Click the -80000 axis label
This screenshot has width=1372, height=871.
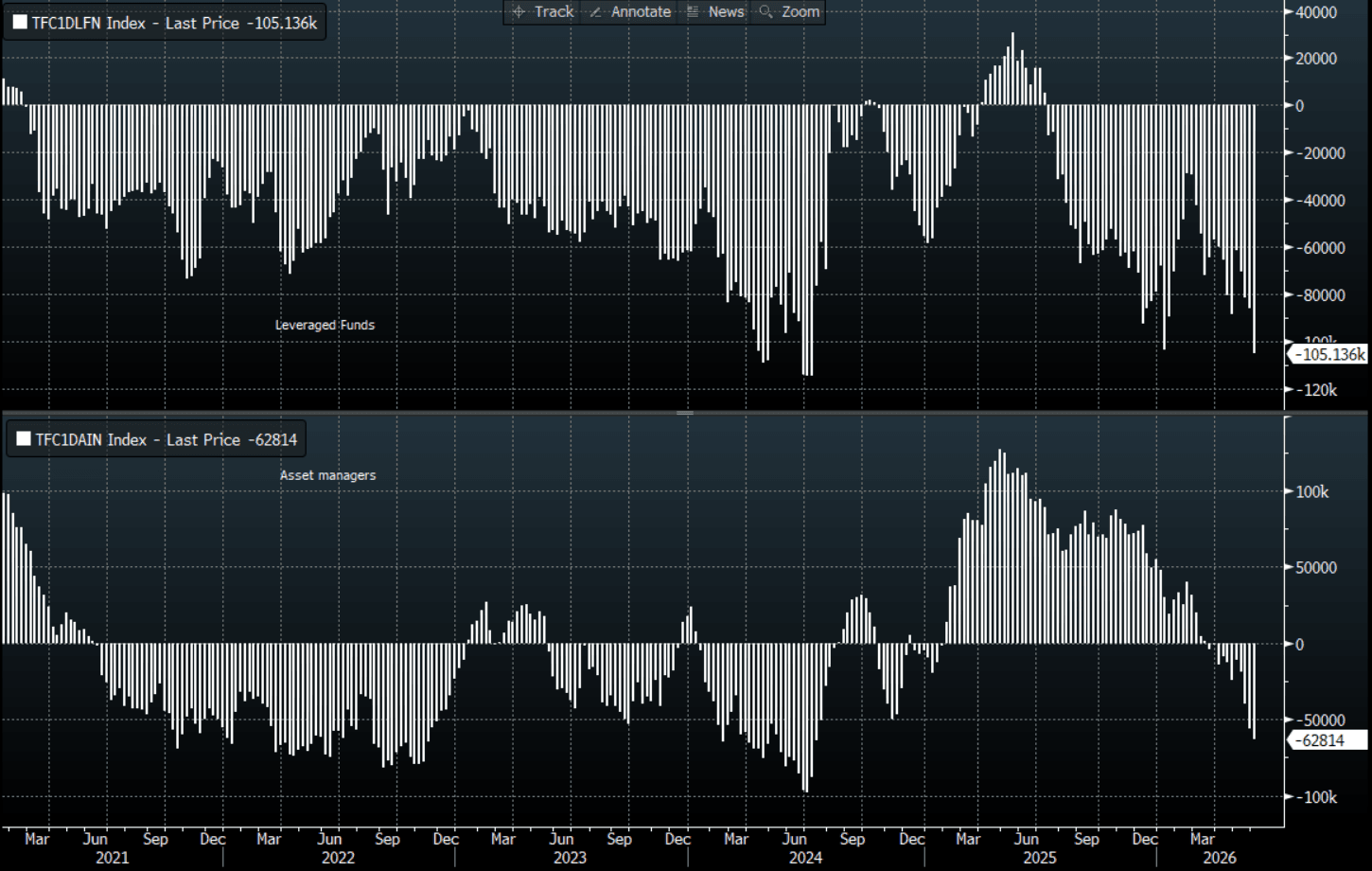click(x=1320, y=295)
